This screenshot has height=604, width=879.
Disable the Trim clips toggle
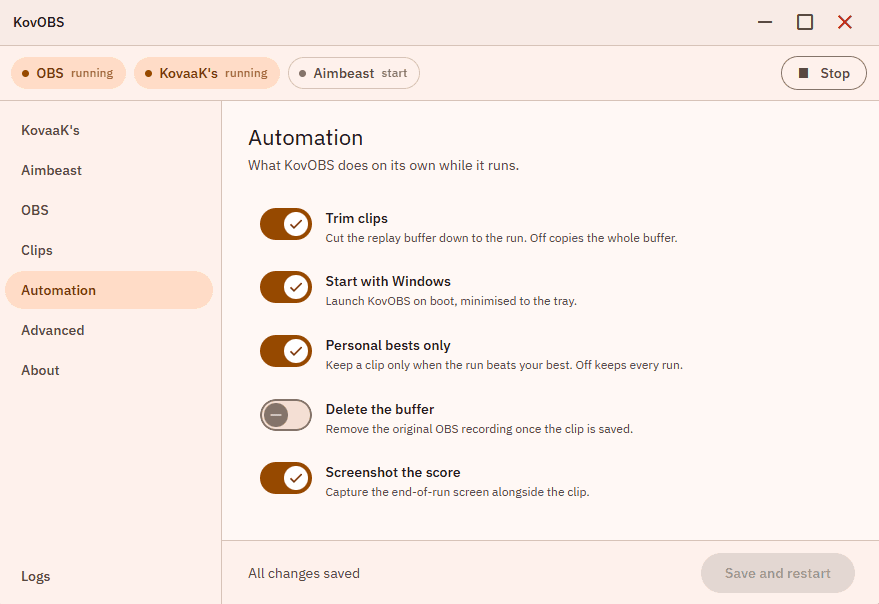286,224
